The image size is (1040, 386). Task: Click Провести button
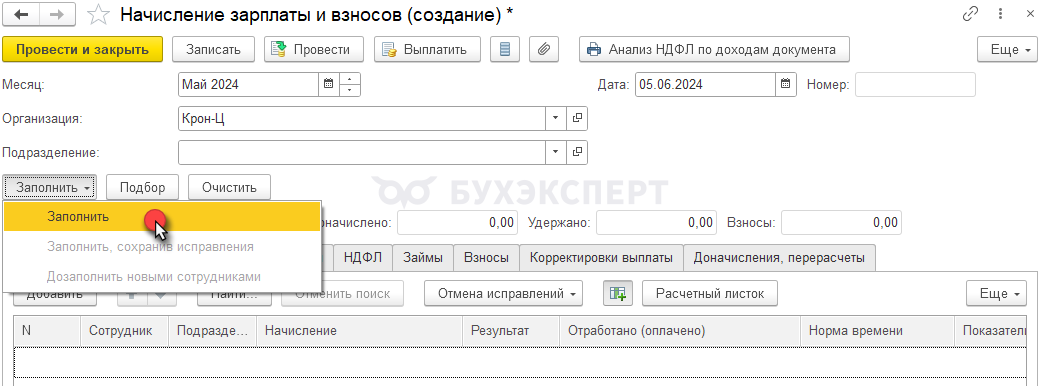314,49
